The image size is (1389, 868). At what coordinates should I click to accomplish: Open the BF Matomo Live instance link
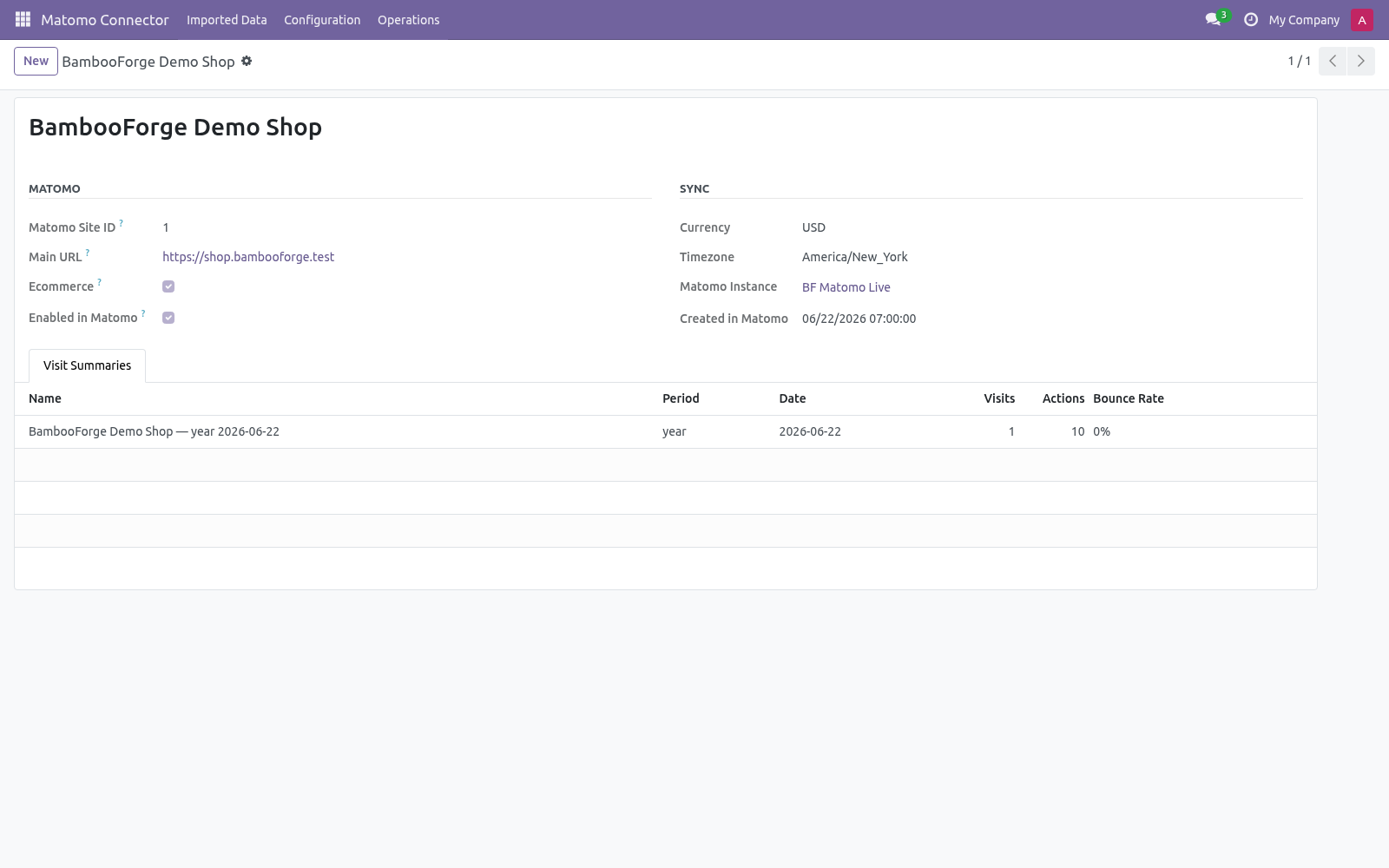[x=846, y=287]
